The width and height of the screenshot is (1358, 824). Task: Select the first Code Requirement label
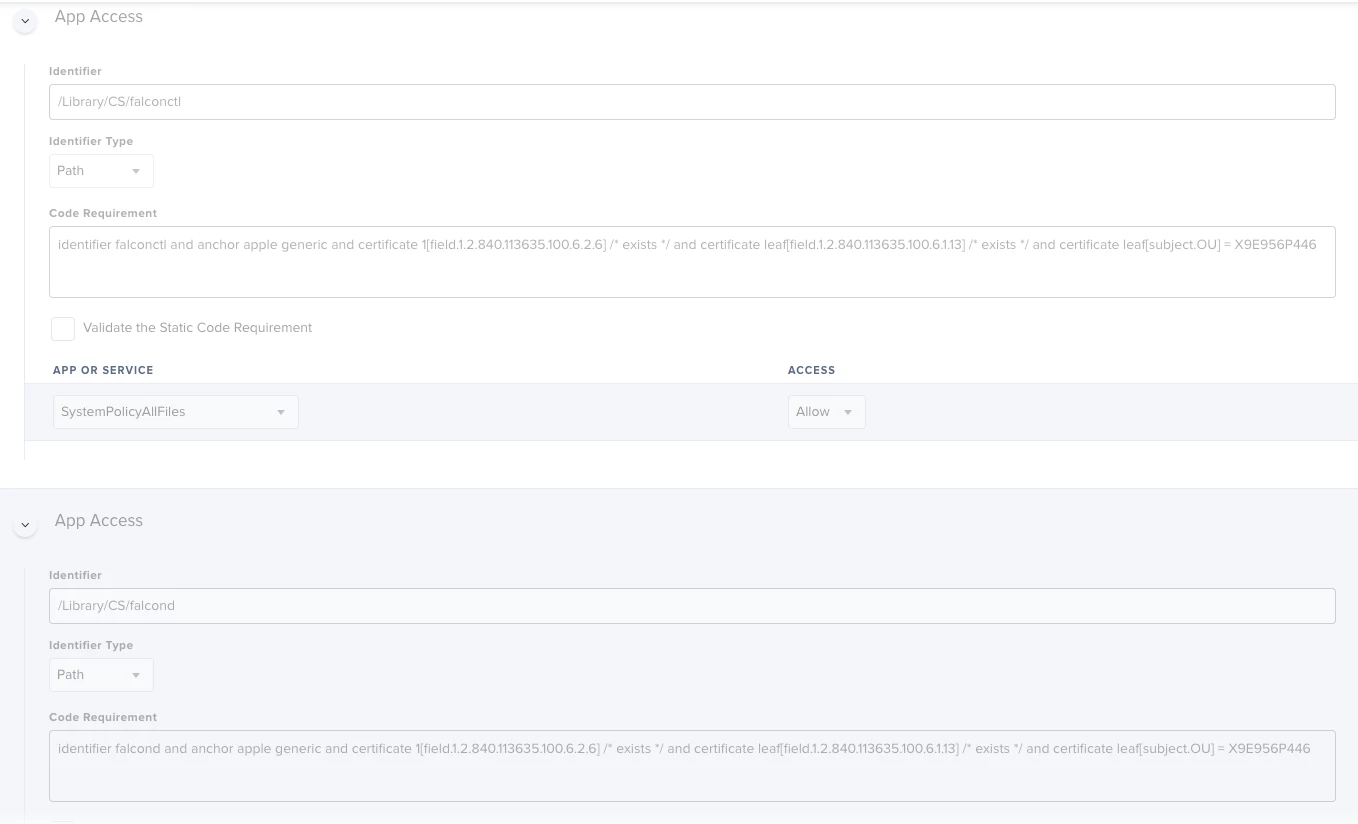click(x=103, y=213)
